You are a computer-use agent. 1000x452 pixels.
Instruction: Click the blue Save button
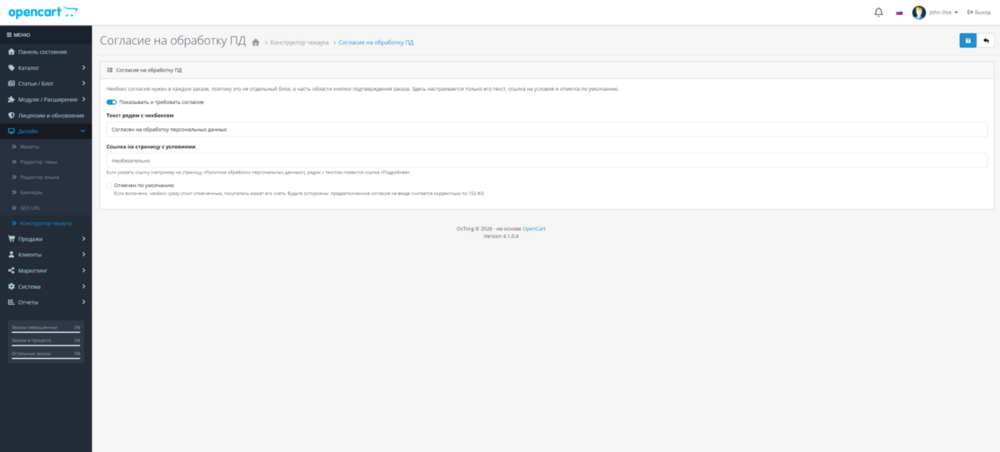967,41
